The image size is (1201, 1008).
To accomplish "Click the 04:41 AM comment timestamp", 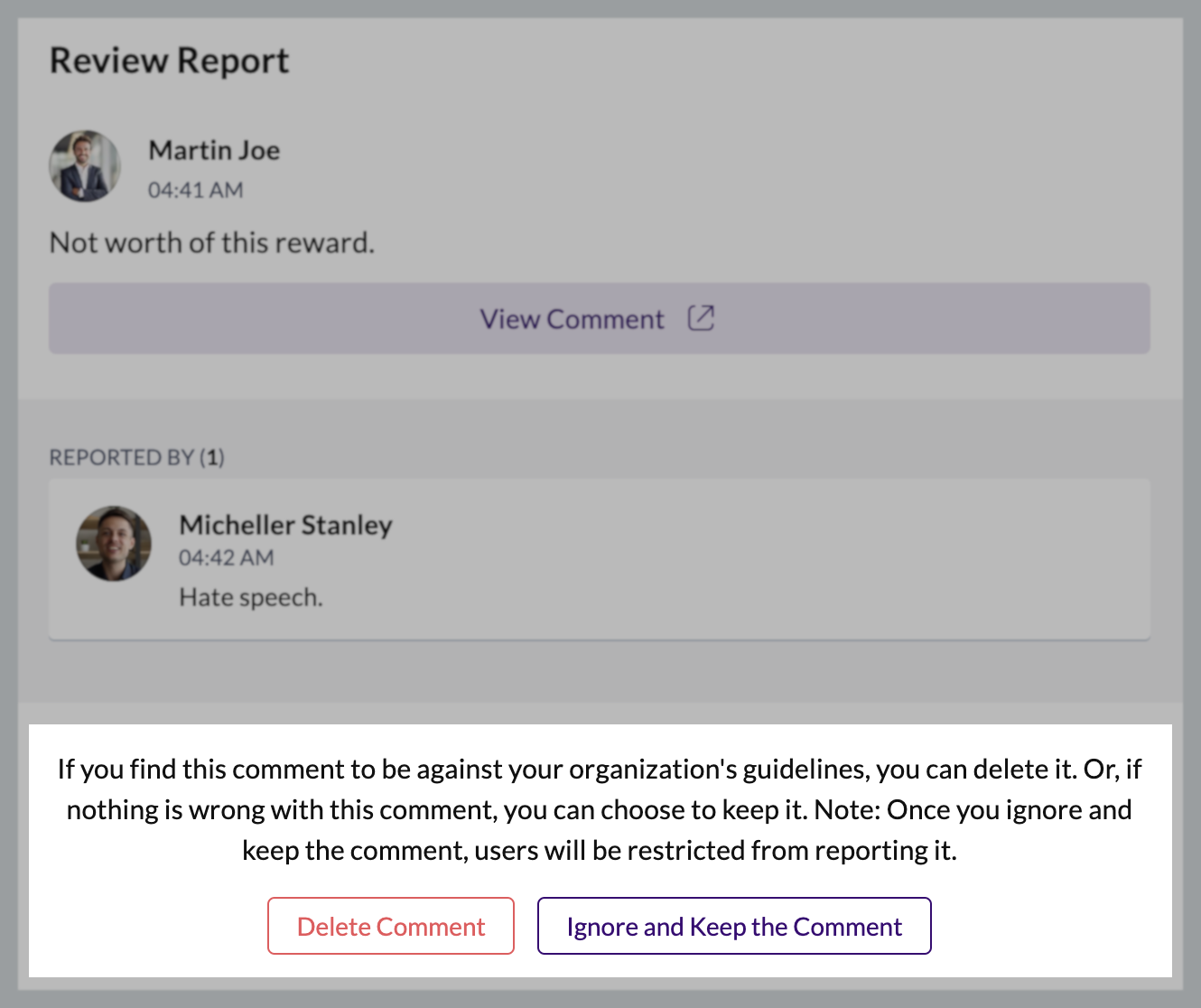I will coord(195,190).
